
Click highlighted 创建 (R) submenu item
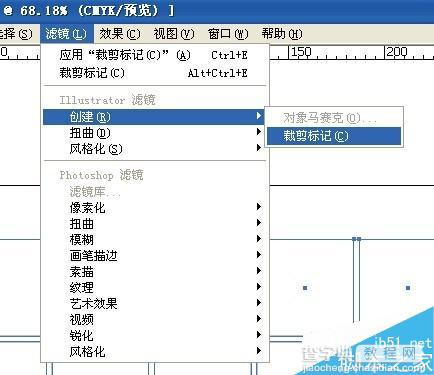pos(154,117)
